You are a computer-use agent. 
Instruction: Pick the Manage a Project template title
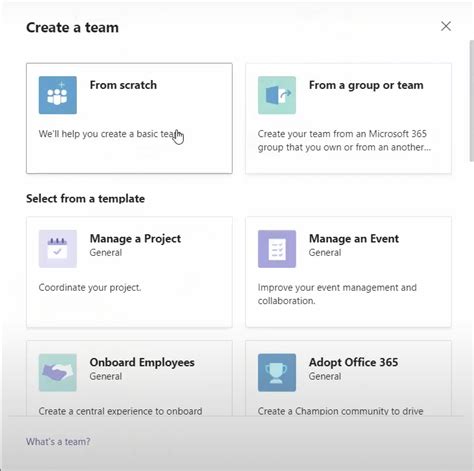(135, 239)
